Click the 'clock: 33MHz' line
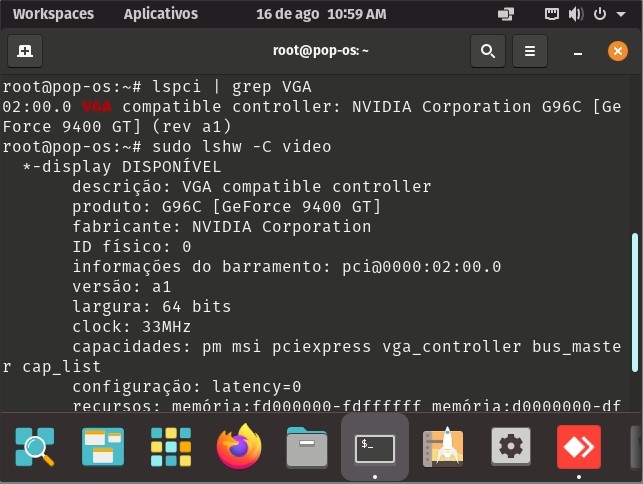Viewport: 643px width, 484px height. (x=132, y=326)
